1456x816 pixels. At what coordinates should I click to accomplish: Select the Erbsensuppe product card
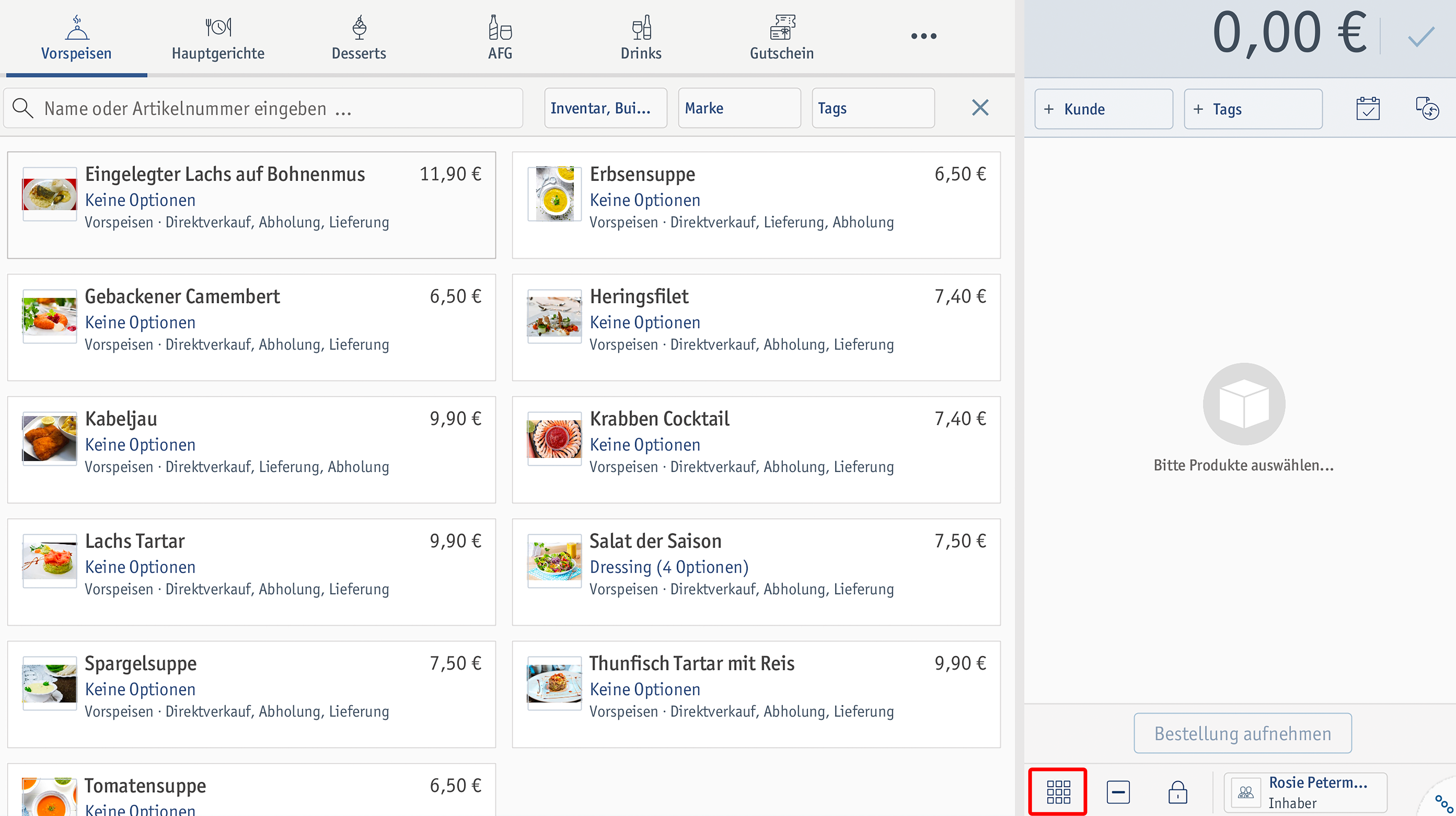click(x=756, y=205)
